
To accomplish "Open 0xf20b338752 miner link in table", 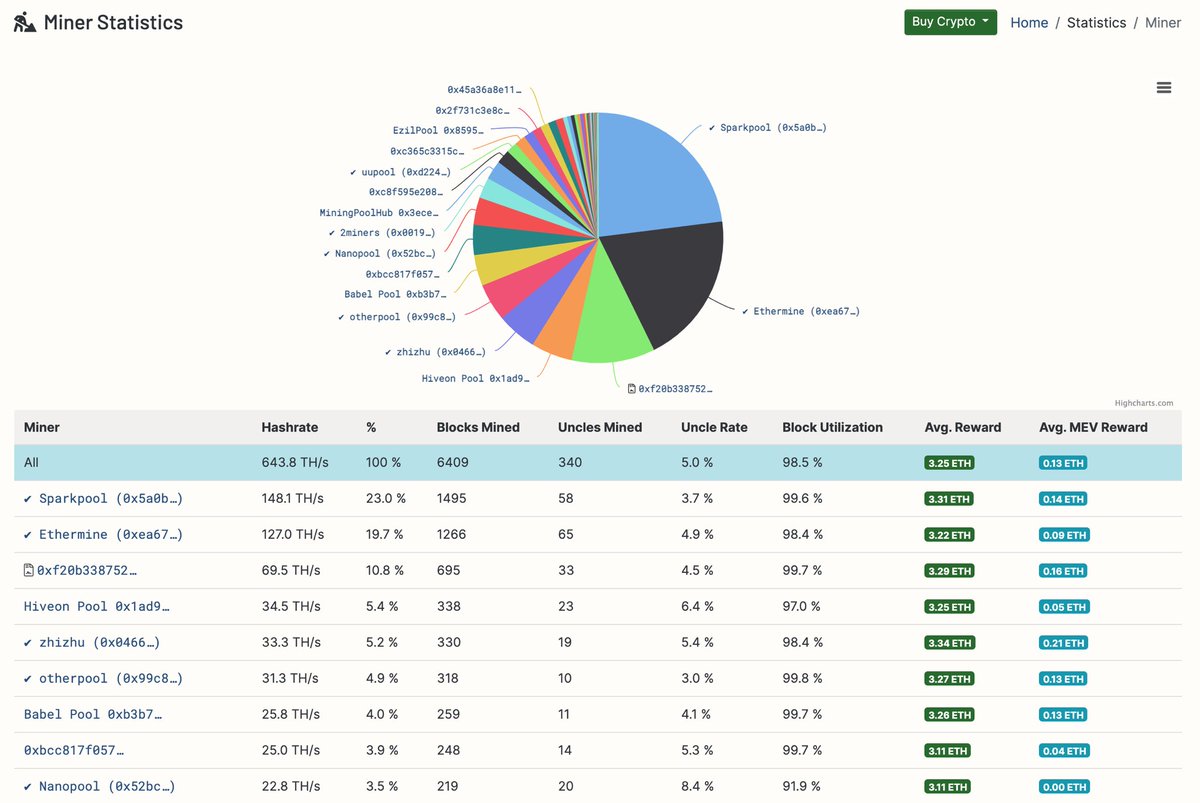I will click(86, 570).
